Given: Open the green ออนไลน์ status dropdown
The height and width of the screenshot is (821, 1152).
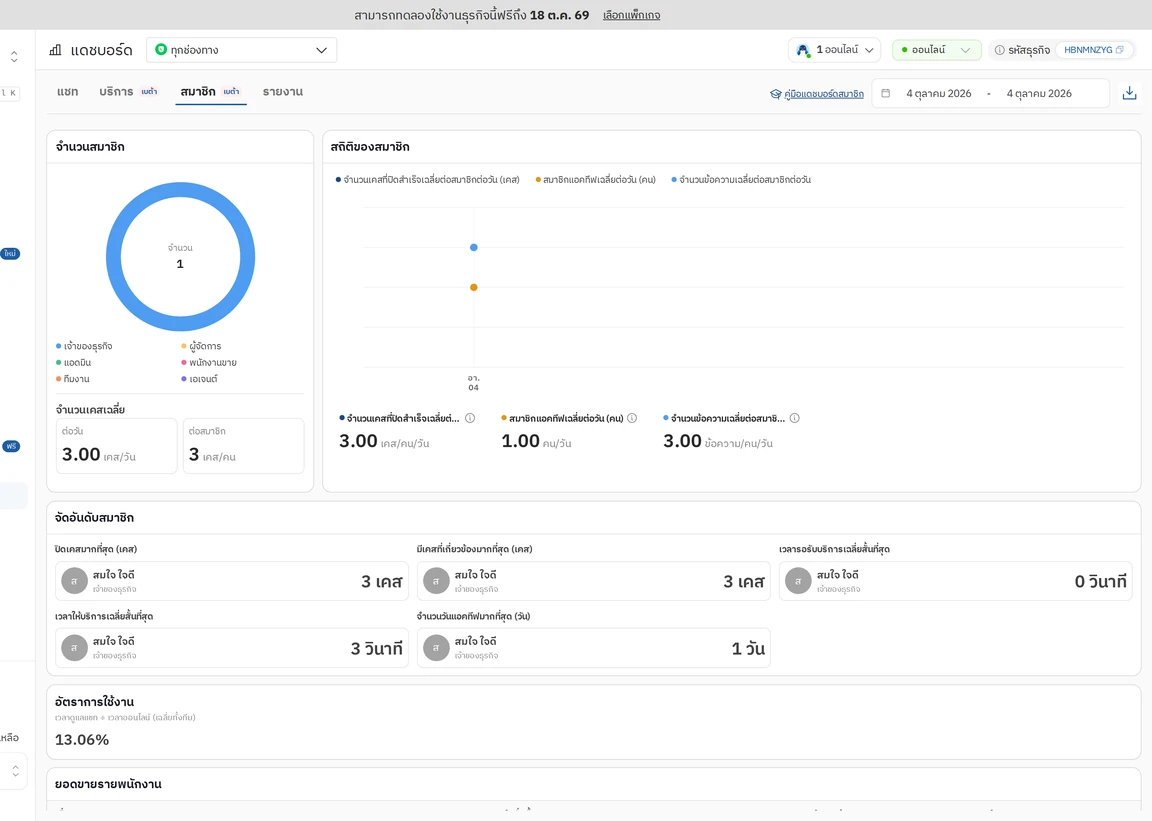Looking at the screenshot, I should coord(937,50).
